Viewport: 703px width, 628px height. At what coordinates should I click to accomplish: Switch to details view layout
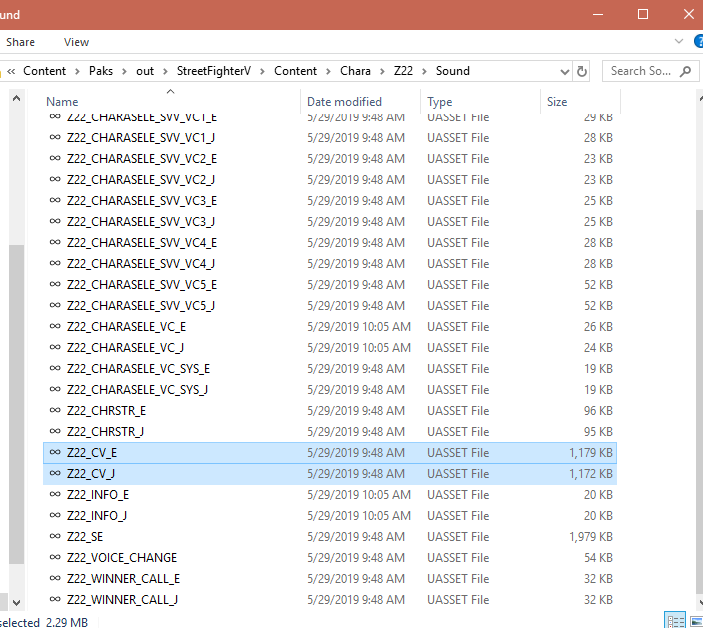tap(675, 621)
